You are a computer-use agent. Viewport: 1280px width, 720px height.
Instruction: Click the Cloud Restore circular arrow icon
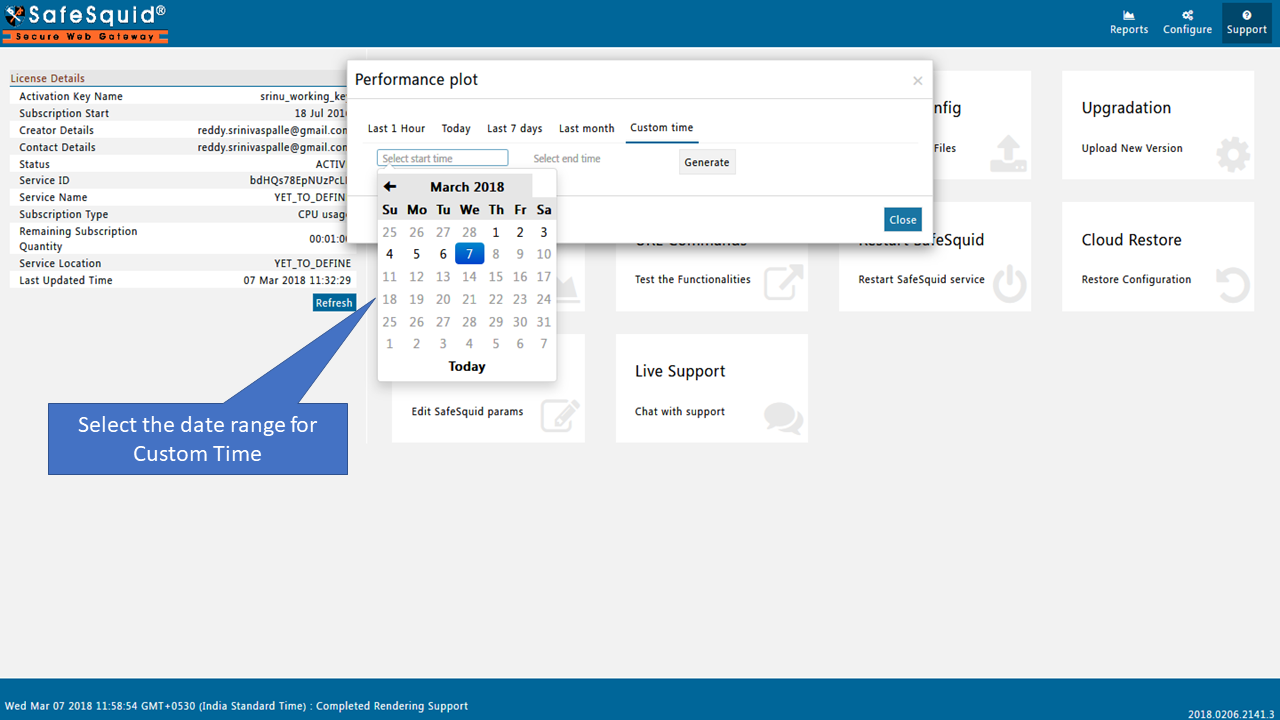1233,285
